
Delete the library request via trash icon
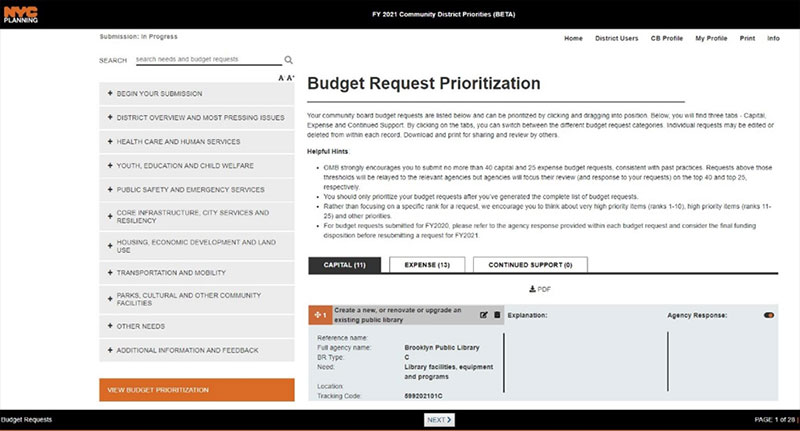[x=497, y=315]
